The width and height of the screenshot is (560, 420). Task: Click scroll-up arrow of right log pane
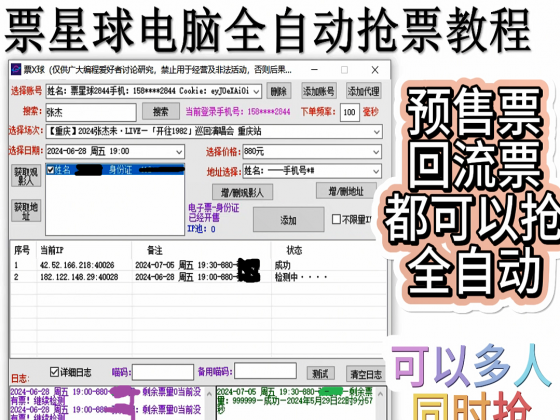click(380, 394)
